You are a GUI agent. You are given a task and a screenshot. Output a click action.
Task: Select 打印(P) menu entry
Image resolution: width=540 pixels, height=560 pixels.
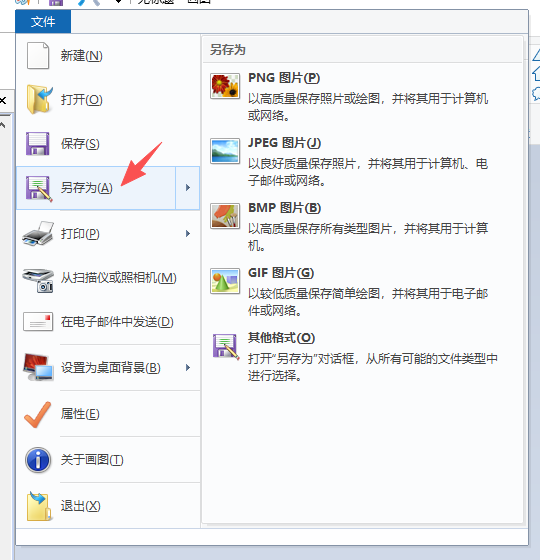[108, 234]
